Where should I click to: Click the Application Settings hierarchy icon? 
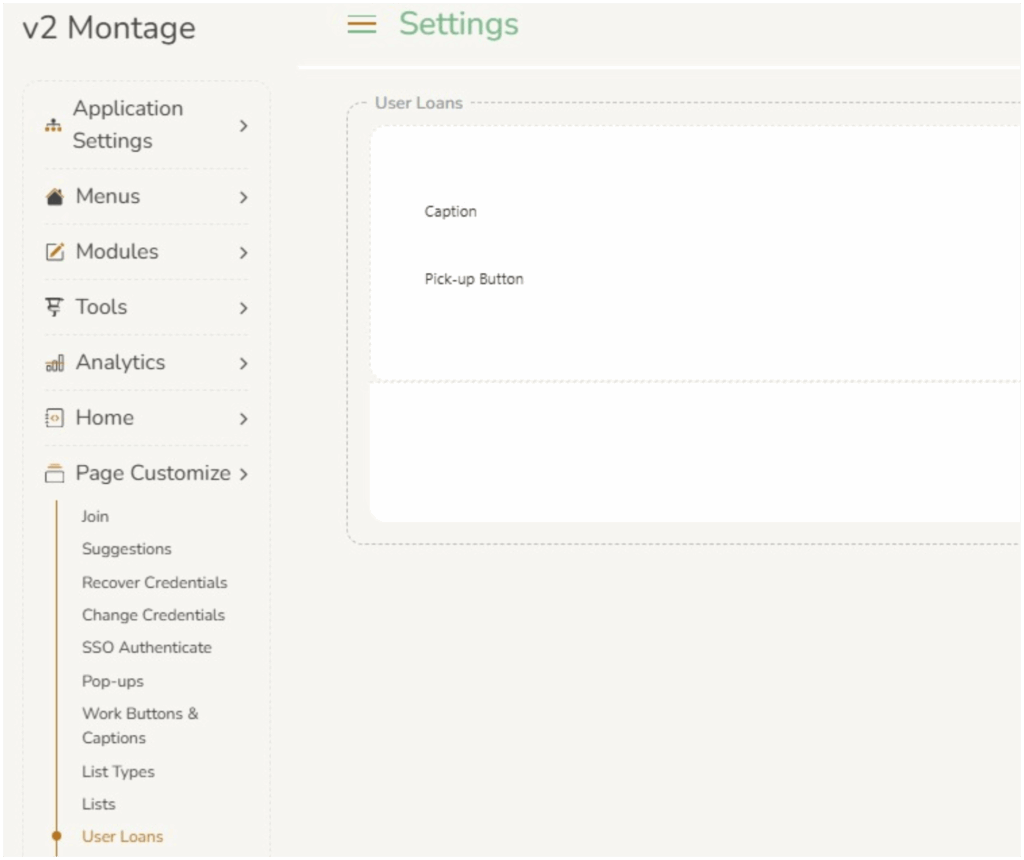(54, 126)
